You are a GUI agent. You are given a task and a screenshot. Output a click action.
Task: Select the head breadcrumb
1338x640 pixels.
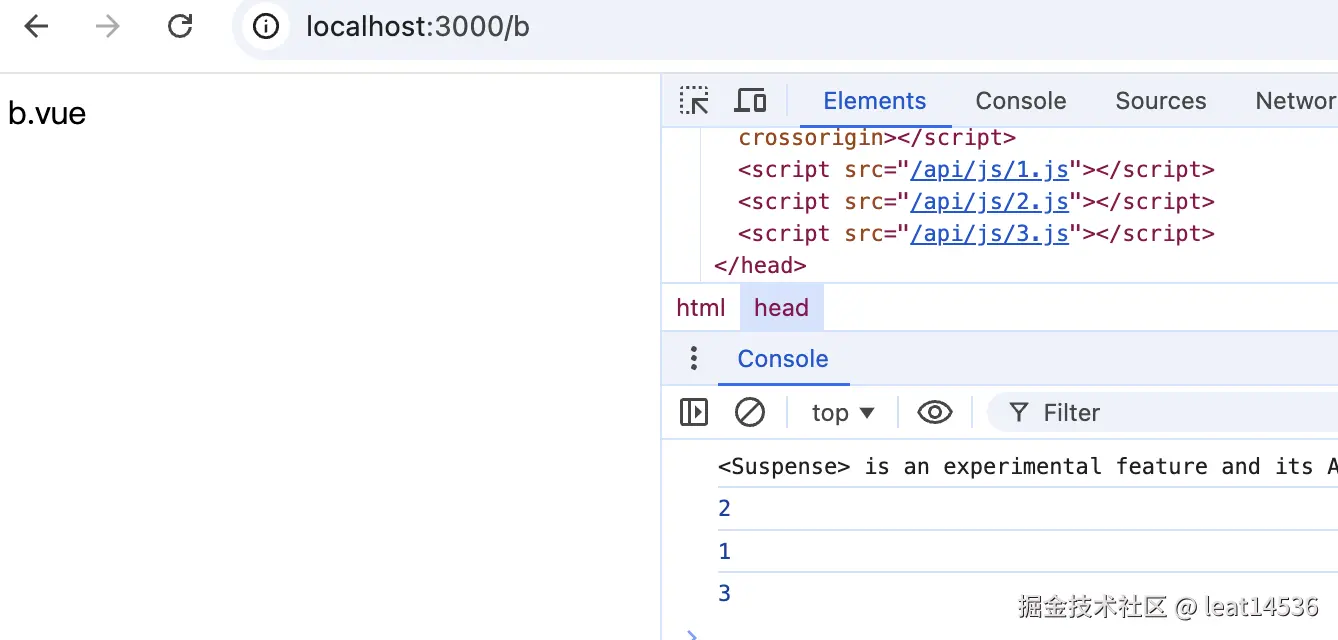[x=781, y=308]
